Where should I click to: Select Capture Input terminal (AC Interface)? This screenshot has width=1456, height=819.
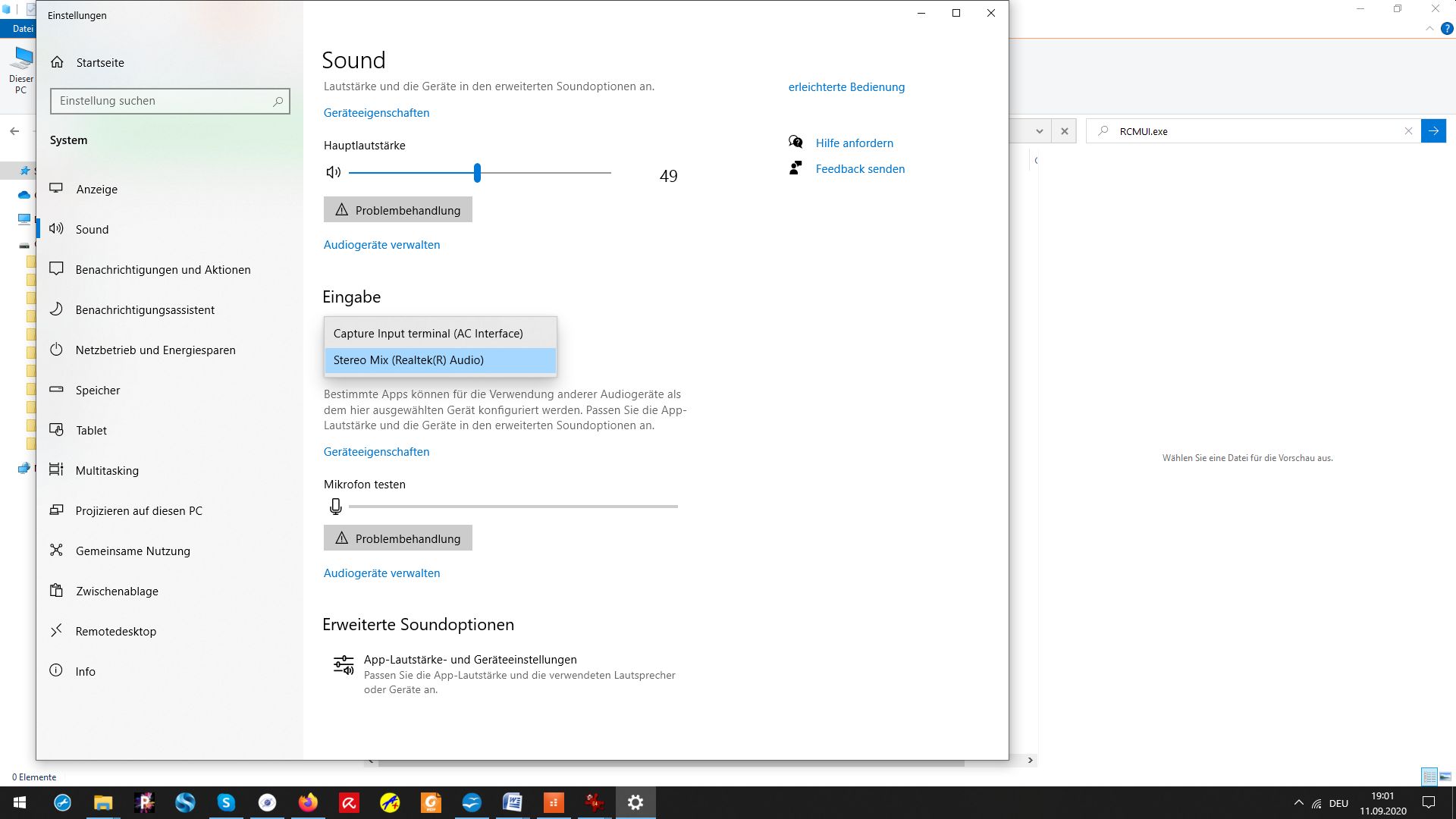(428, 334)
